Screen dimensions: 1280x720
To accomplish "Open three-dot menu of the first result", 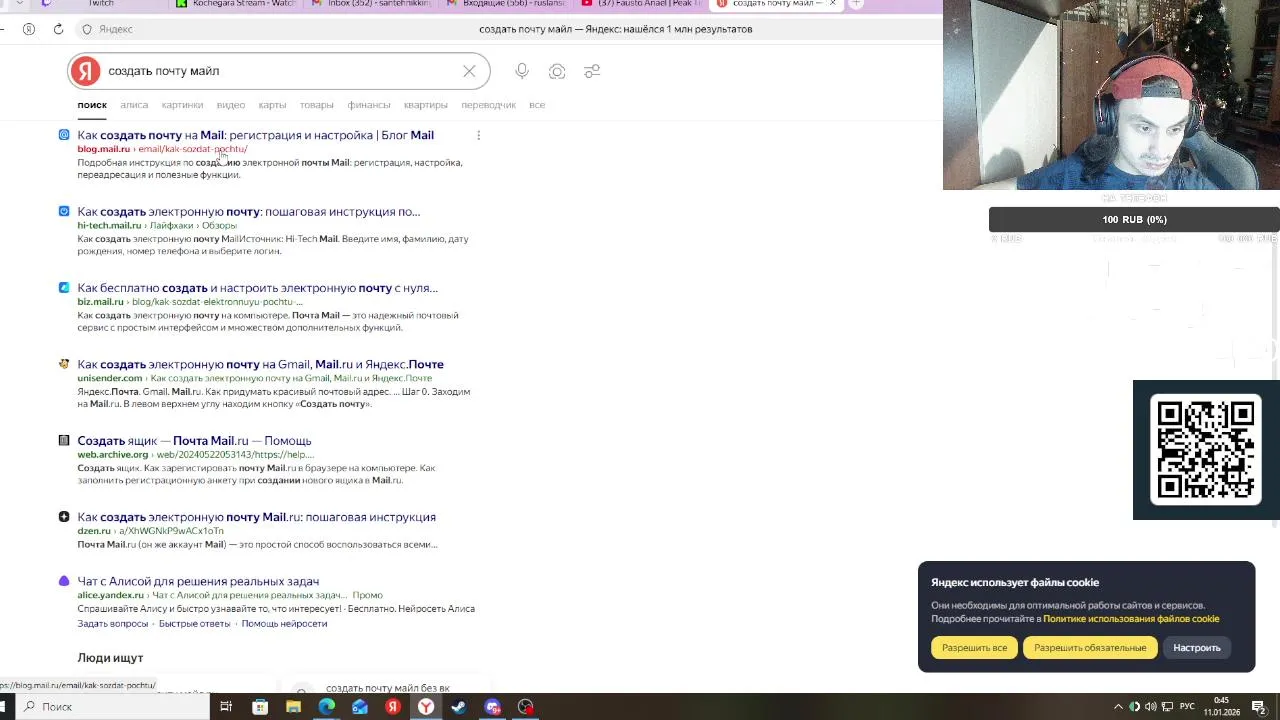I will (x=478, y=135).
